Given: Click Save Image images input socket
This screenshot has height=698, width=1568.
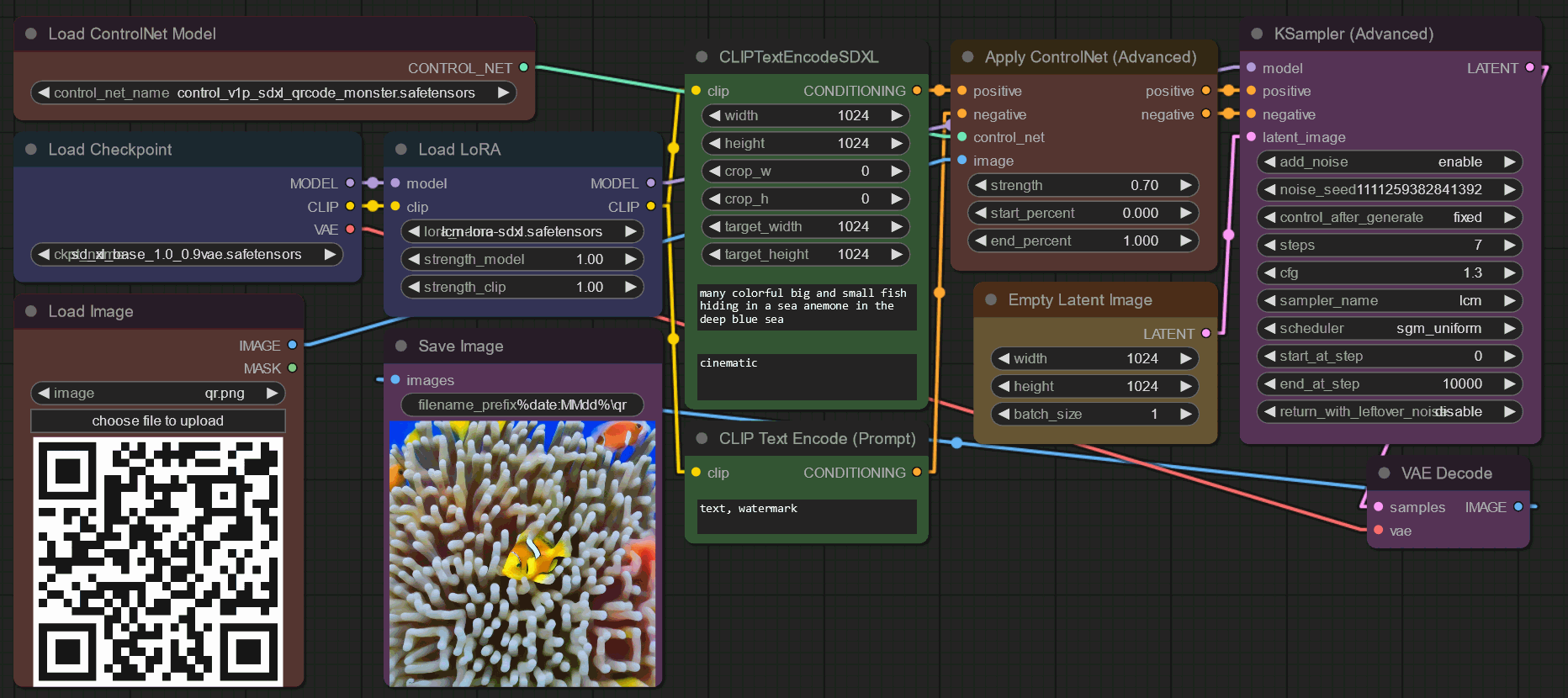Looking at the screenshot, I should tap(395, 379).
